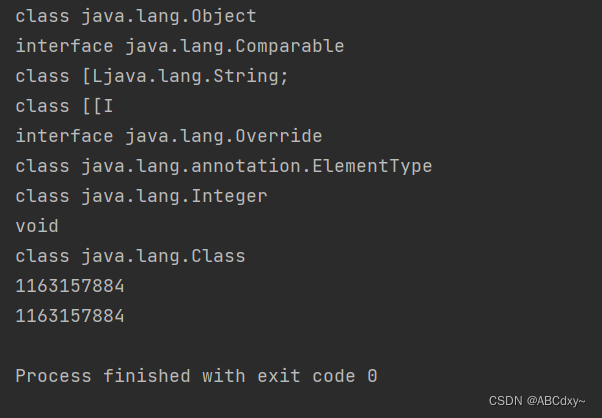The height and width of the screenshot is (418, 602).
Task: Click the 'class java.lang.Integer' line
Action: (x=141, y=197)
